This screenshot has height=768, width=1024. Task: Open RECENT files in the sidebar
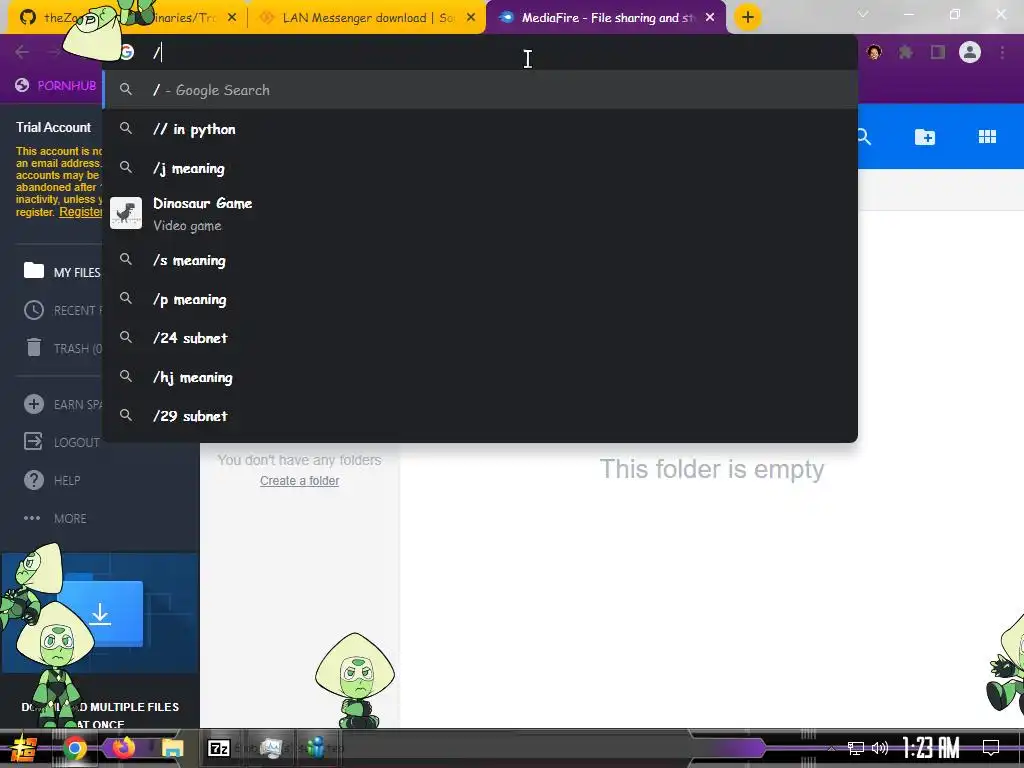(63, 310)
